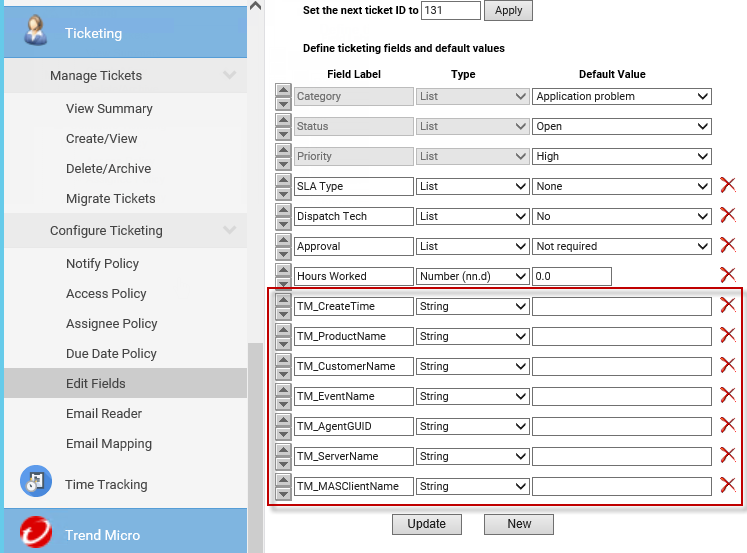The width and height of the screenshot is (747, 553).
Task: Delete the TM_MASClientName field row
Action: [727, 486]
